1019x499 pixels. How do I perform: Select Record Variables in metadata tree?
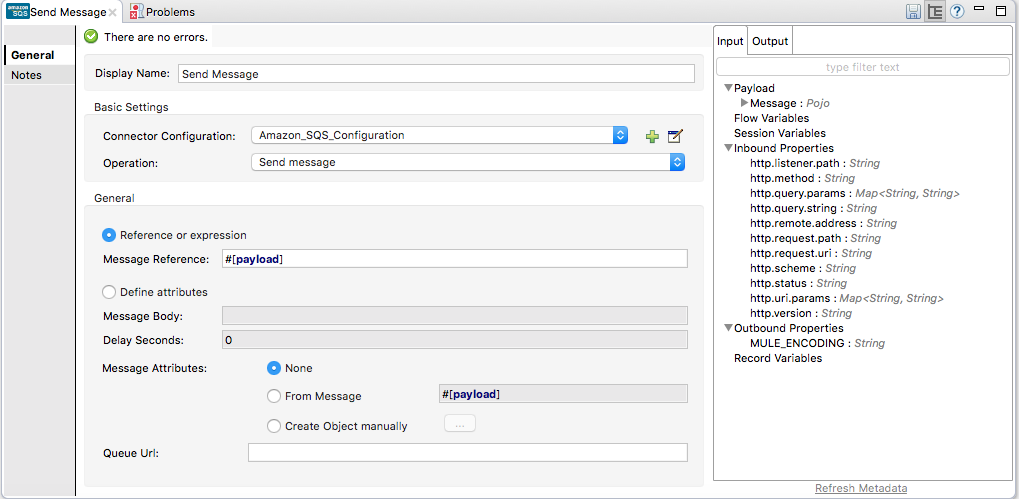[x=778, y=358]
